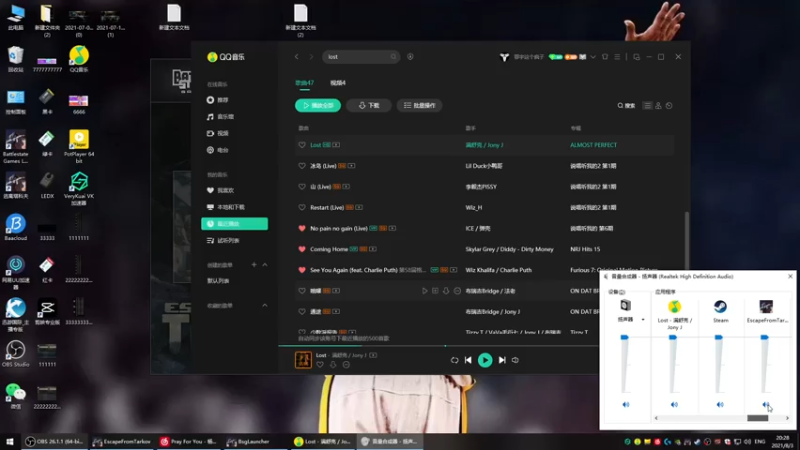Unlike See You Again via its red heart
800x450 pixels.
[302, 270]
